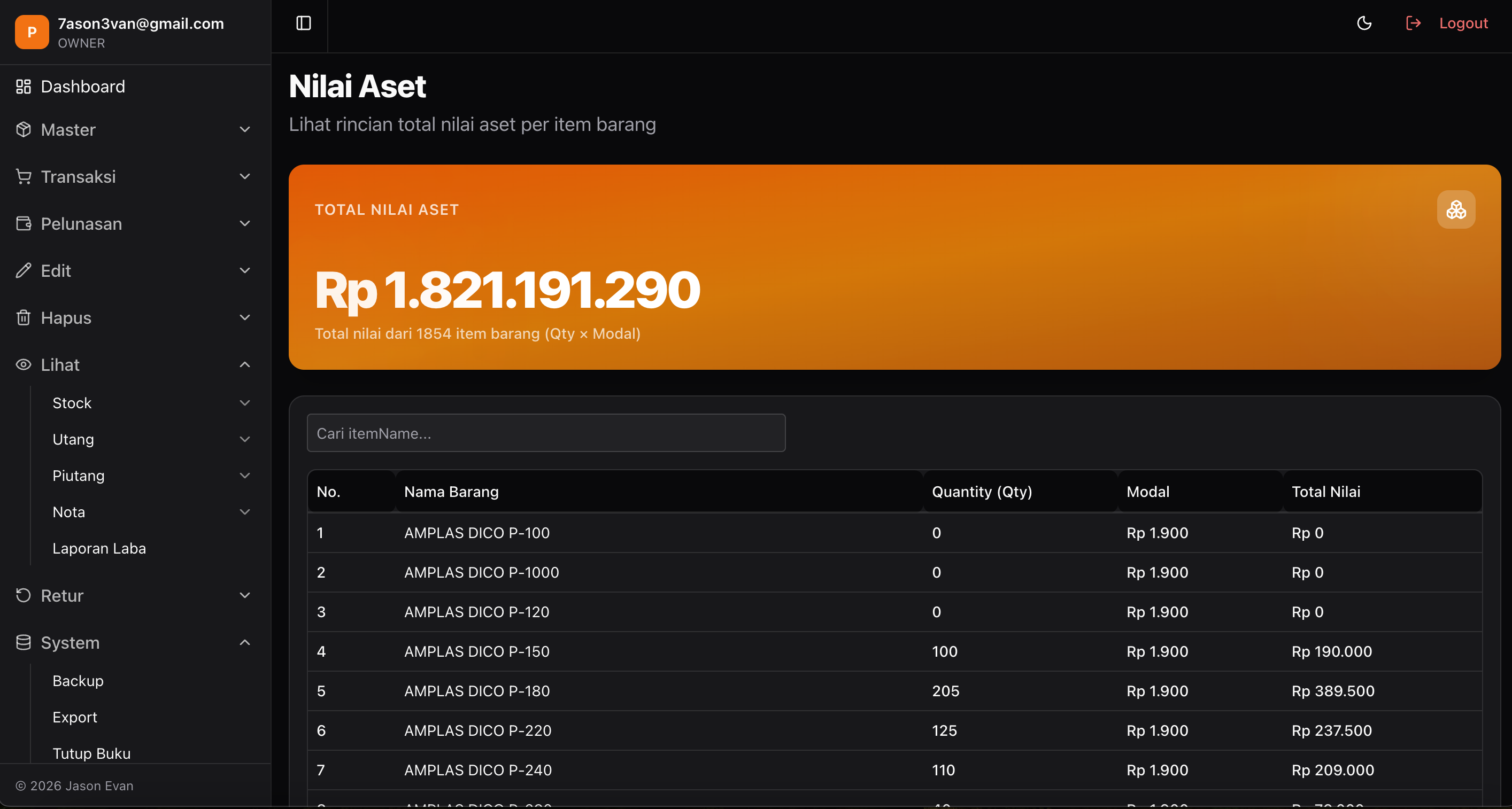The height and width of the screenshot is (809, 1512).
Task: Click quantity value 125
Action: tap(944, 730)
